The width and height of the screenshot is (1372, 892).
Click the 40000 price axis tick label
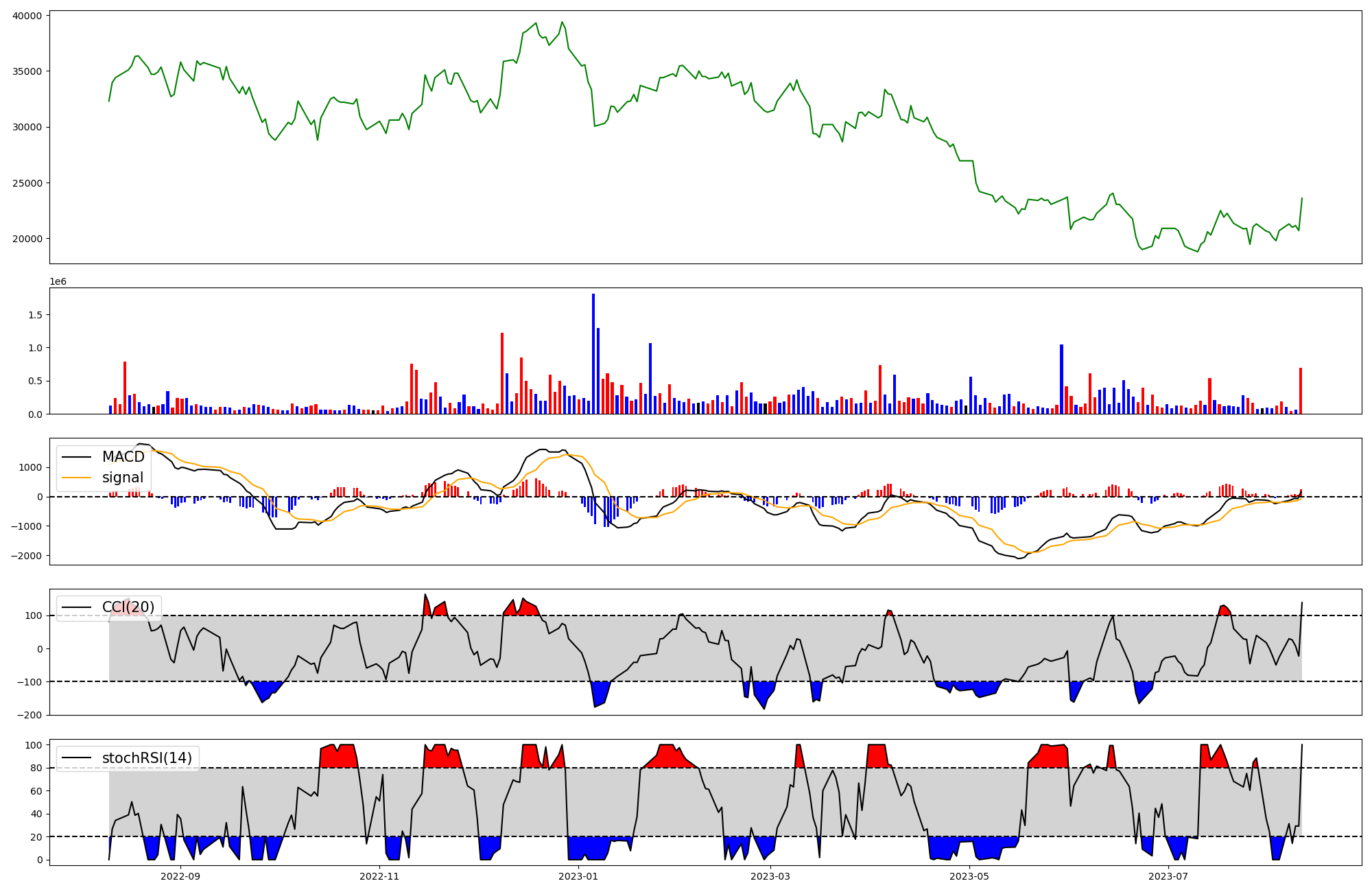tap(27, 16)
